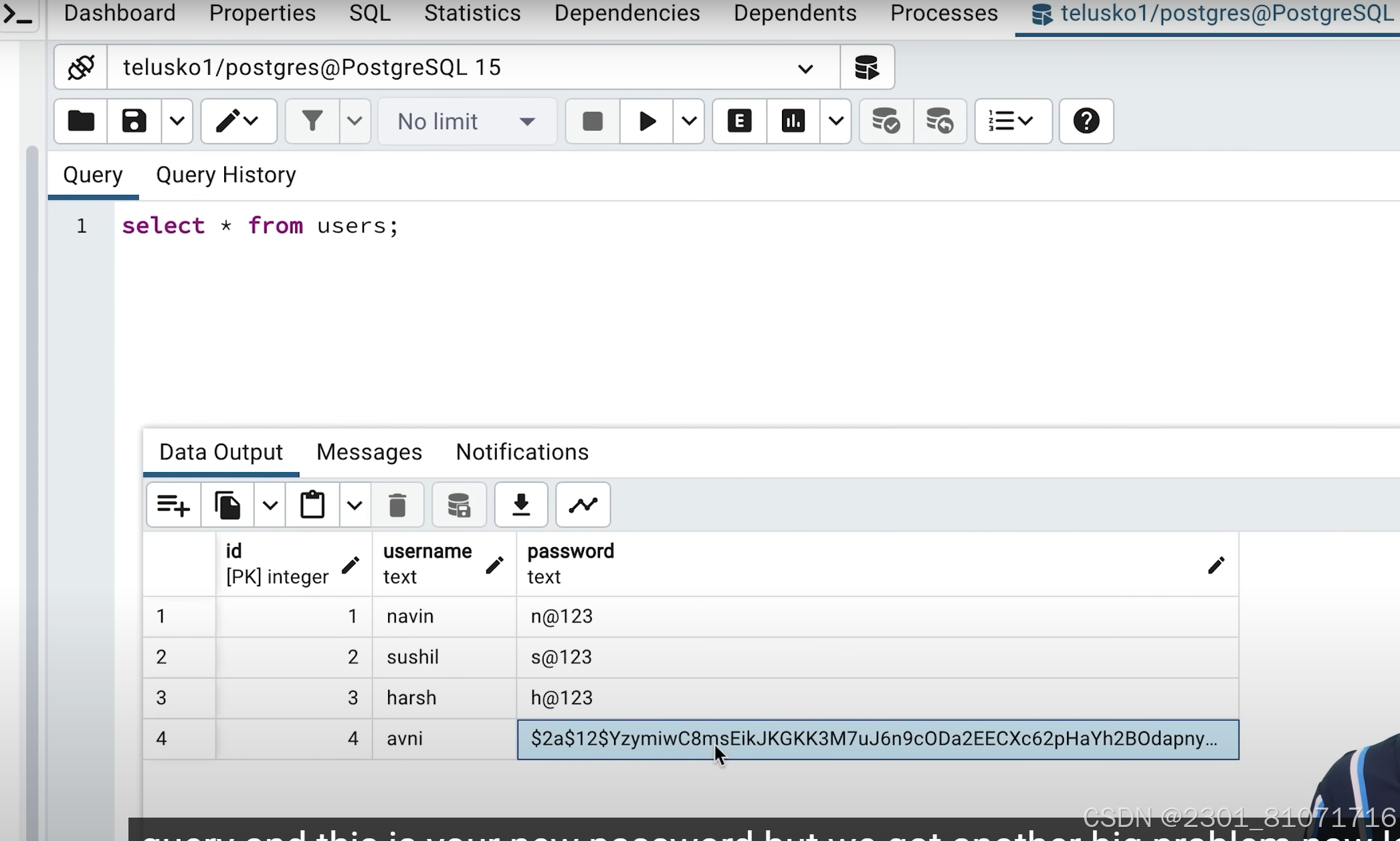Open the query tool help

pos(1085,121)
